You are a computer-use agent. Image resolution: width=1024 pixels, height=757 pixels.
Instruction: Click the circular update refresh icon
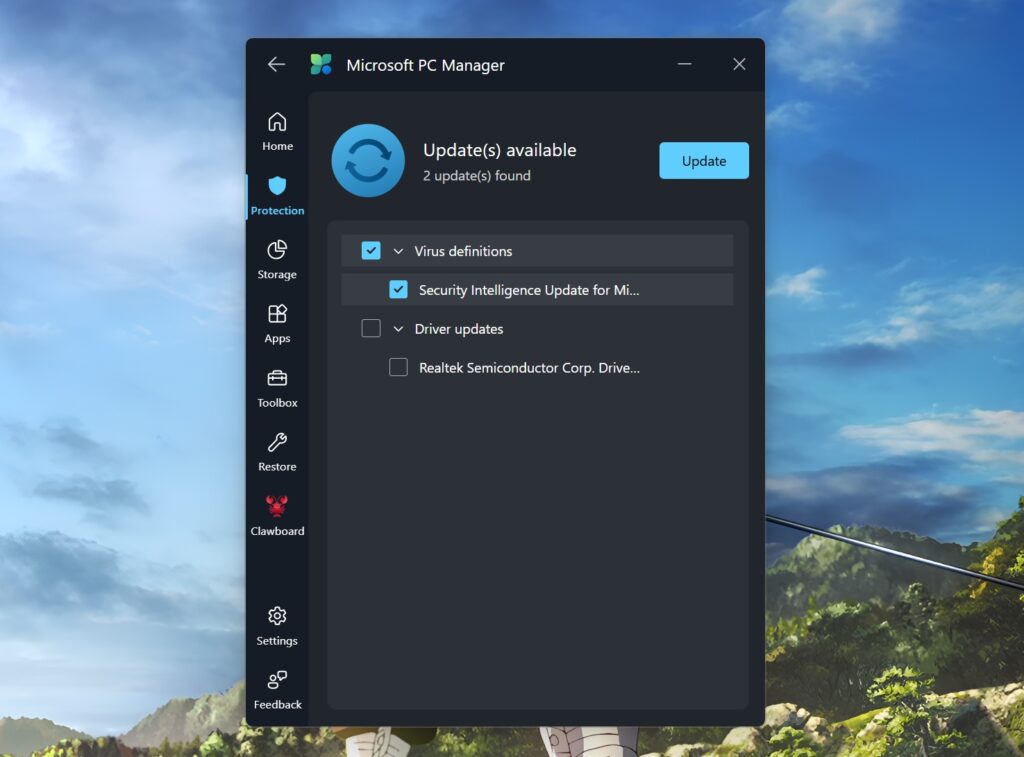click(x=367, y=160)
